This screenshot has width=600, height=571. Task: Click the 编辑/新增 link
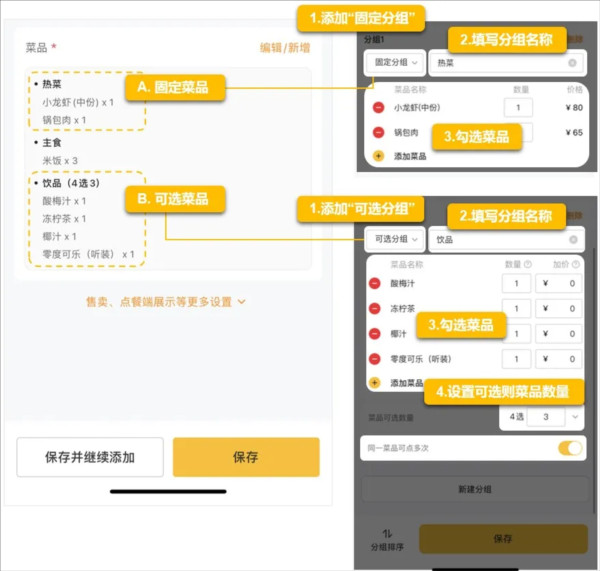click(285, 48)
